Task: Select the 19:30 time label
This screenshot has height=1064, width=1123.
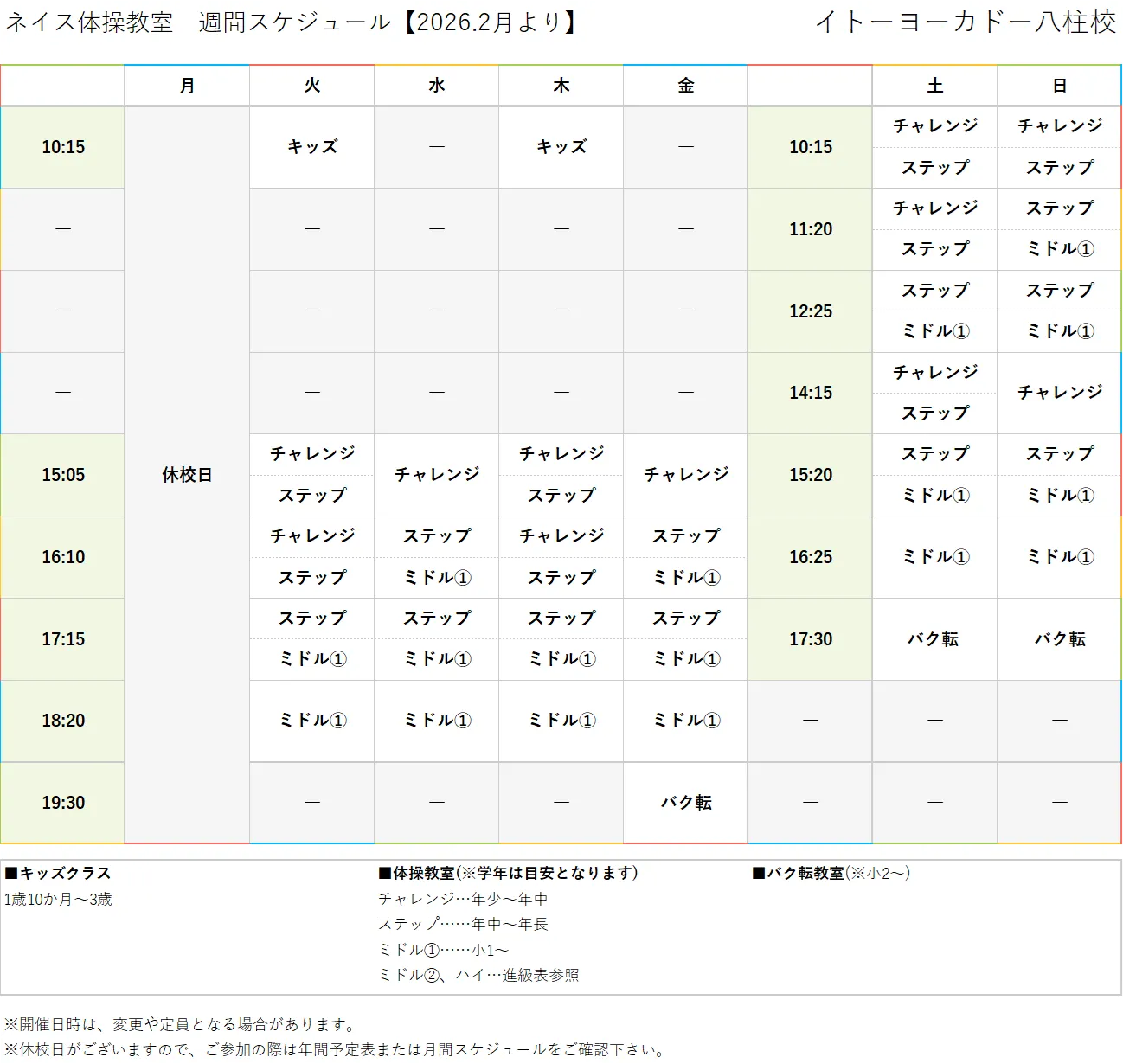Action: (x=61, y=802)
